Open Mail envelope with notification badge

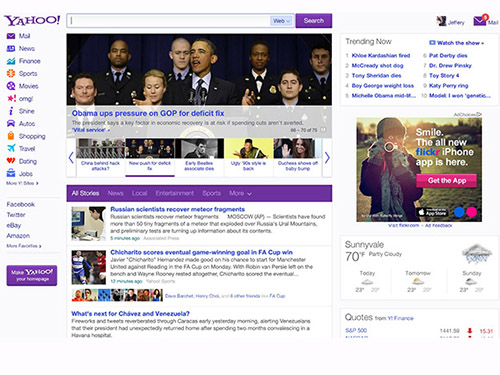[480, 21]
